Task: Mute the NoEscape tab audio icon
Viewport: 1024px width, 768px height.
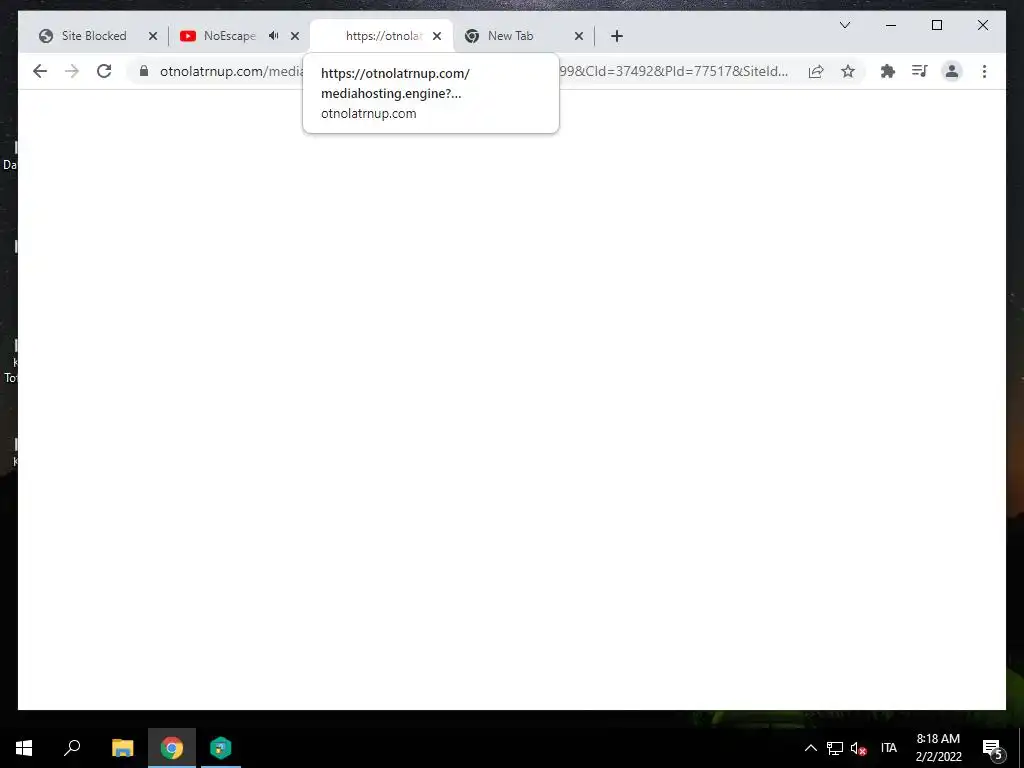Action: [274, 36]
